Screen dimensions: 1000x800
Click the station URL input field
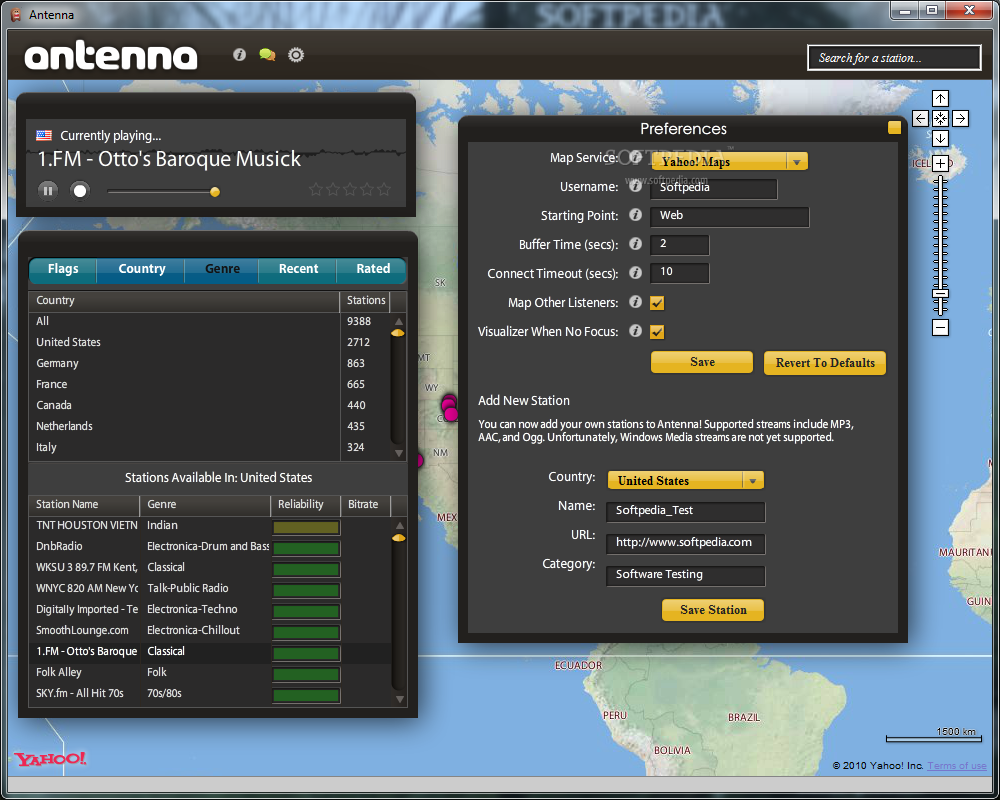[686, 543]
